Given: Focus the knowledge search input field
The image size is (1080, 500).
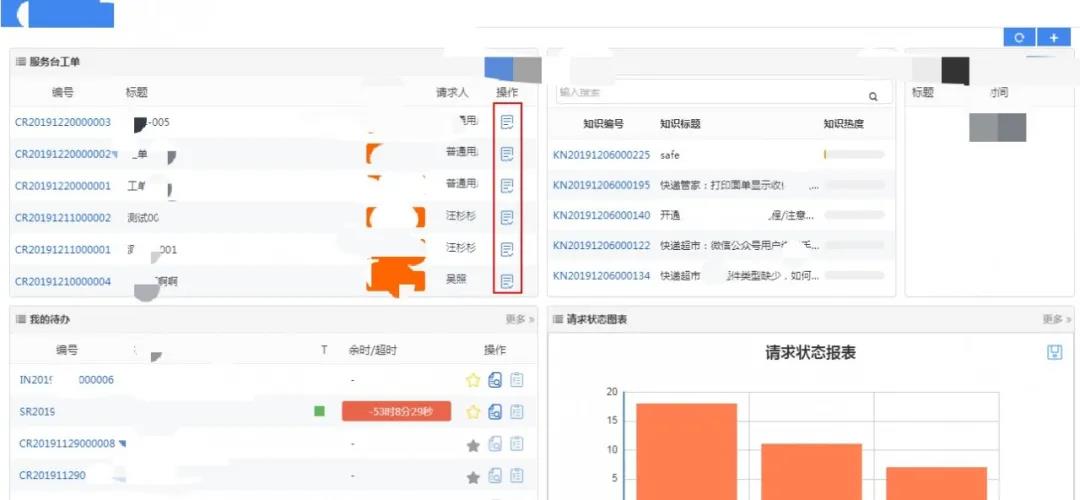Looking at the screenshot, I should point(723,93).
